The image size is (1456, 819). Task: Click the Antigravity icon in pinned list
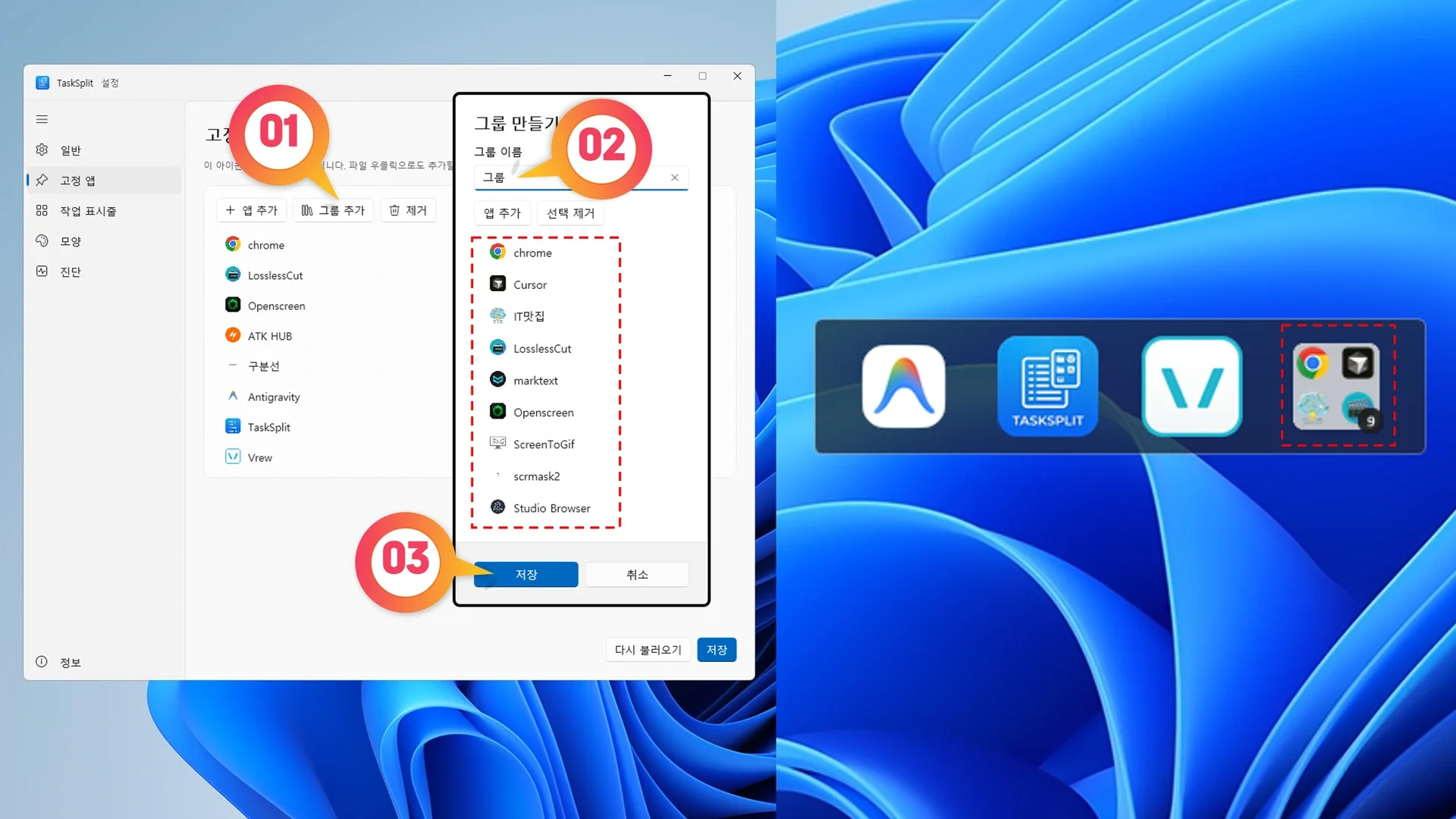[233, 396]
